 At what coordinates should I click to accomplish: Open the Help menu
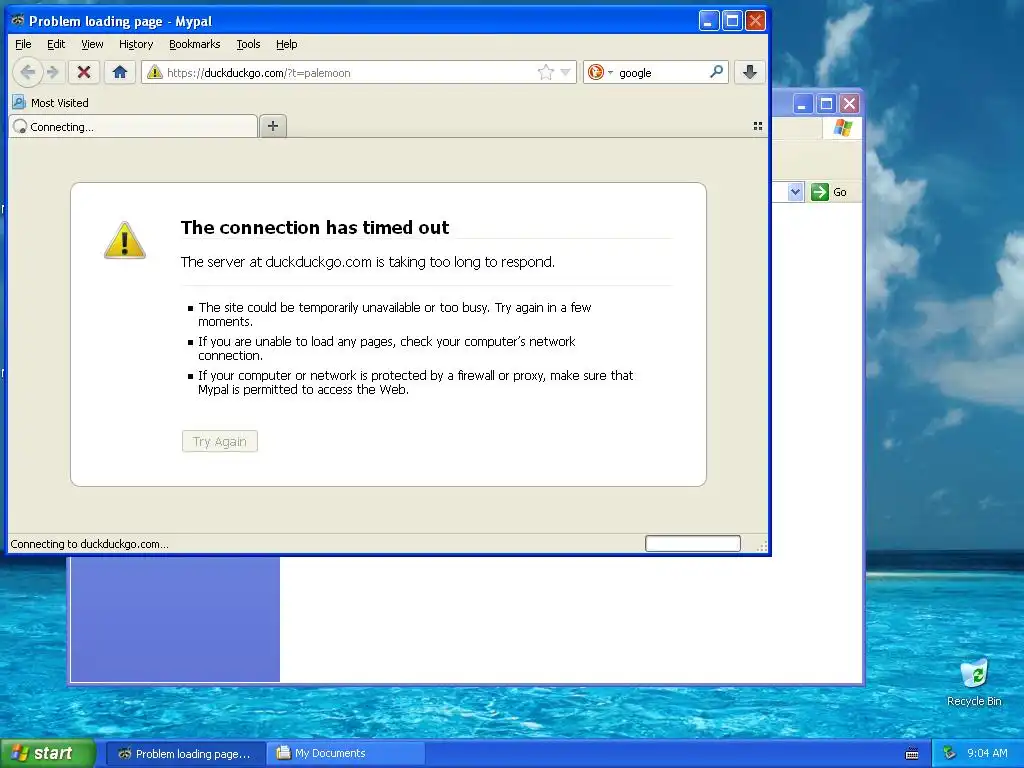pos(286,44)
